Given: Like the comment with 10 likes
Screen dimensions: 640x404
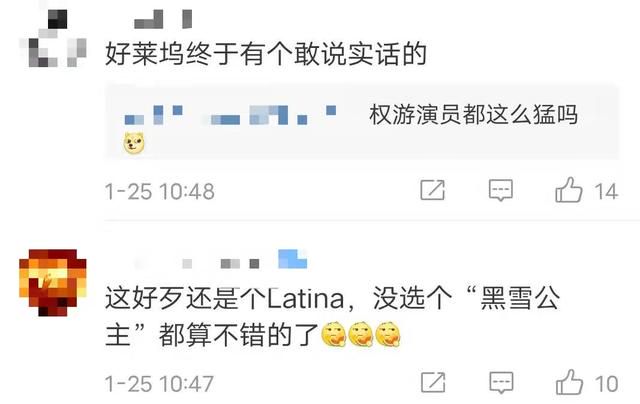Looking at the screenshot, I should (x=569, y=382).
